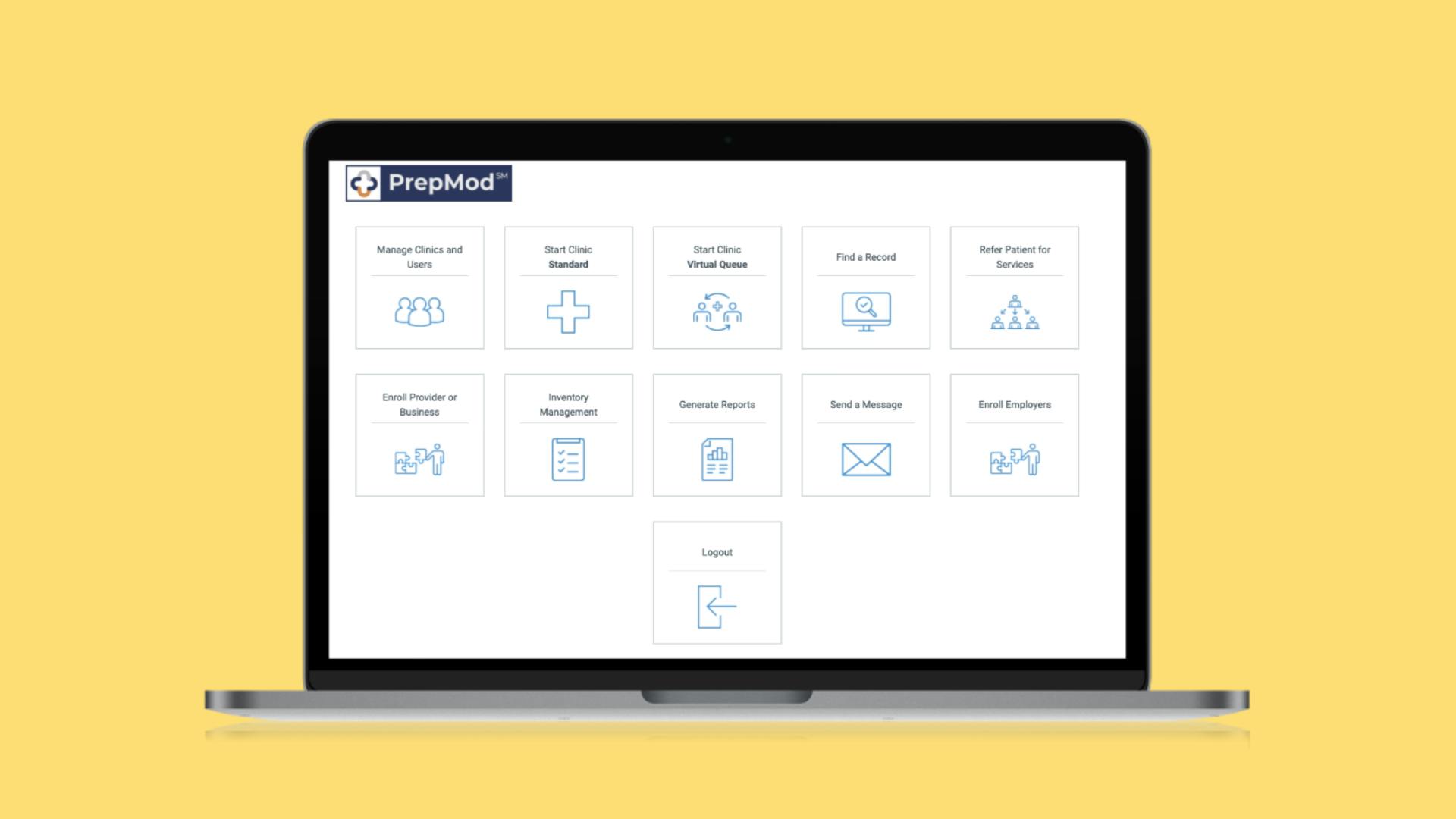The image size is (1456, 819).
Task: Toggle the Virtual Queue clinic option
Action: (x=716, y=287)
